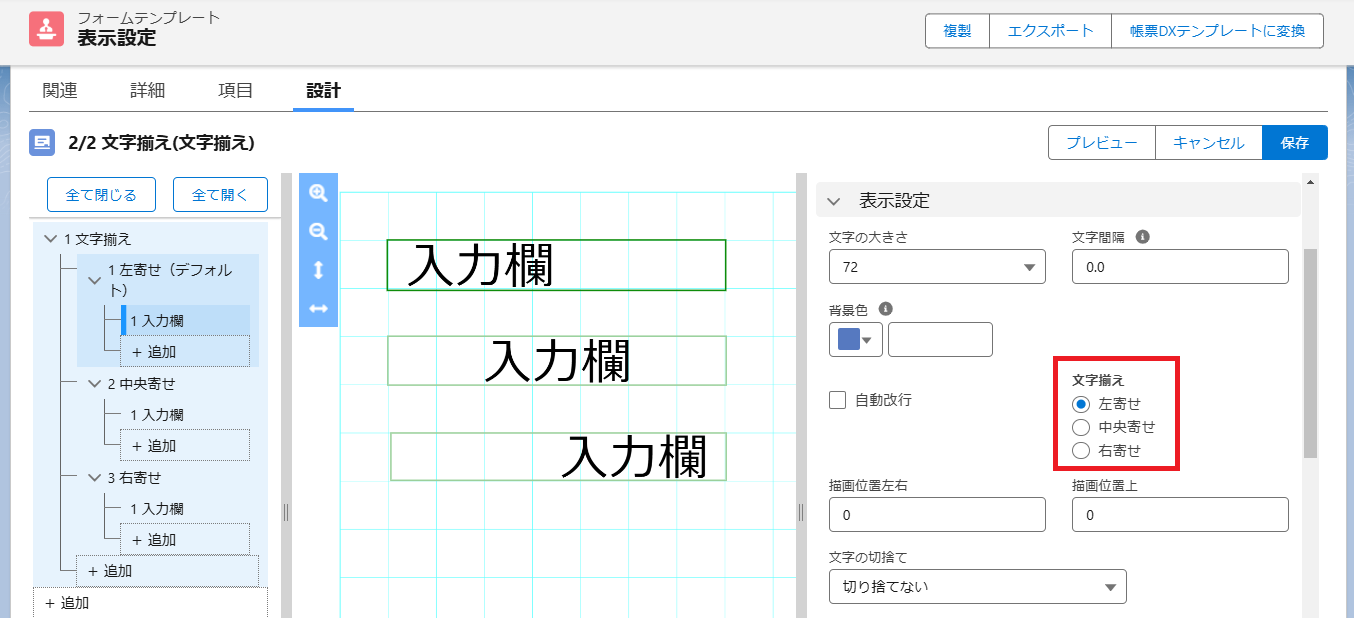The width and height of the screenshot is (1354, 618).
Task: Switch to the 詳細 tab
Action: pyautogui.click(x=147, y=90)
